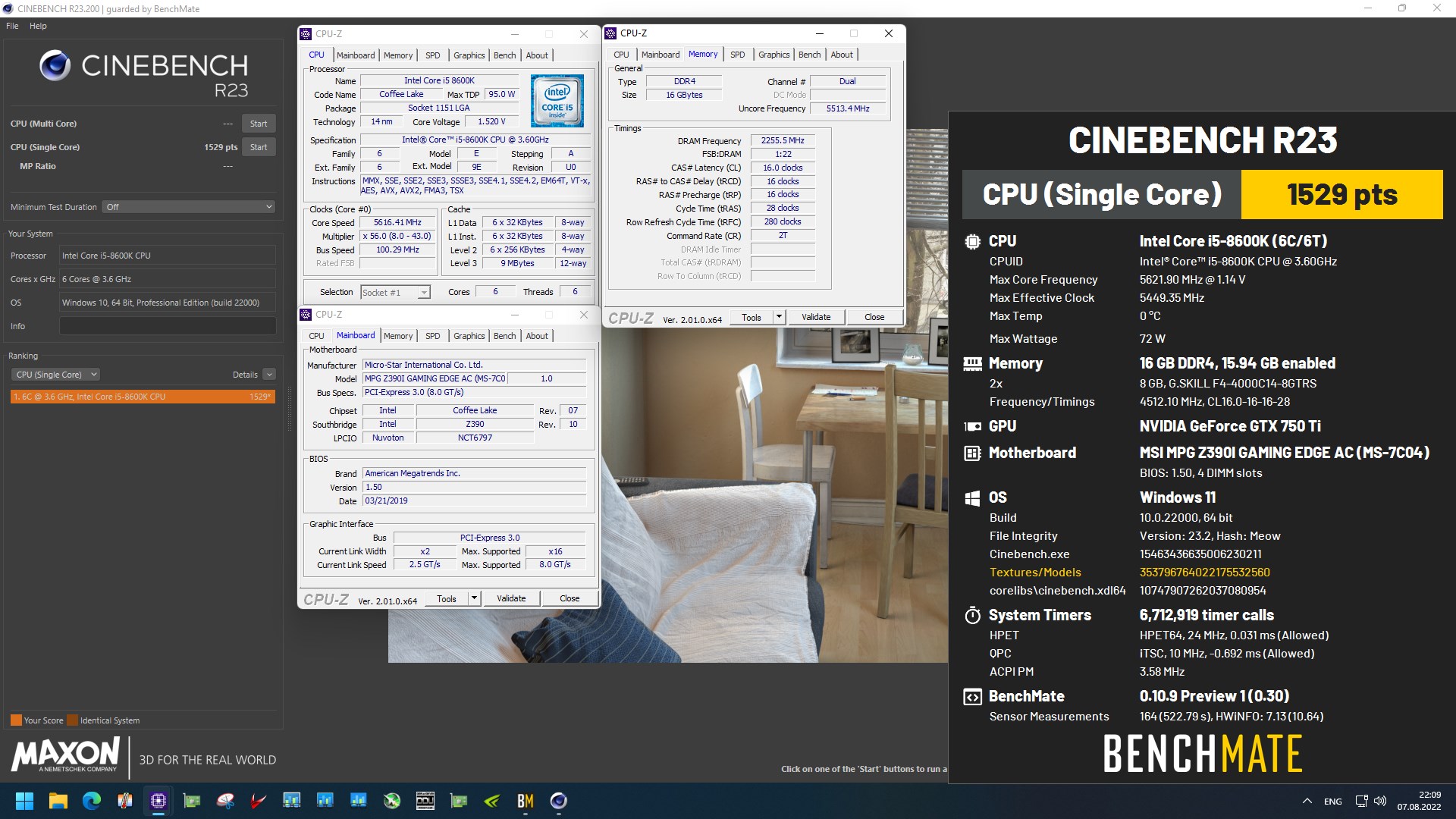
Task: Click the Processor field in Your System
Action: tap(168, 256)
